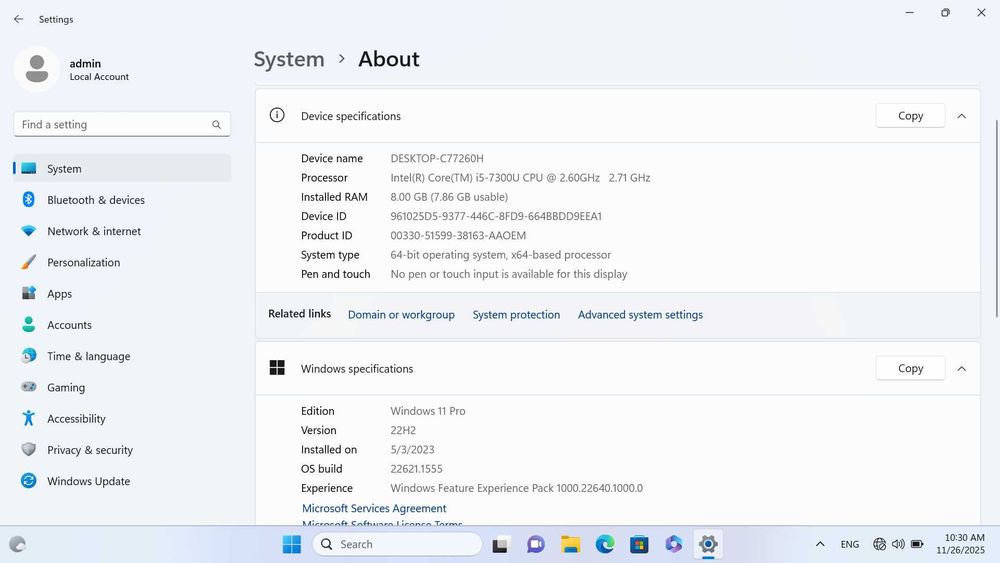This screenshot has height=563, width=1000.
Task: Click the search magnifier in Find a setting
Action: pyautogui.click(x=217, y=125)
